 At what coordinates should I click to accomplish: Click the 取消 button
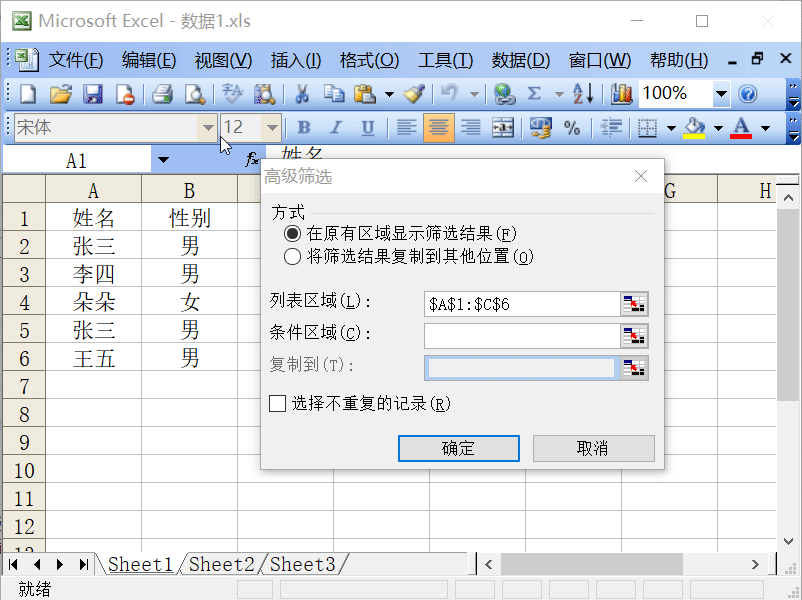pyautogui.click(x=593, y=448)
